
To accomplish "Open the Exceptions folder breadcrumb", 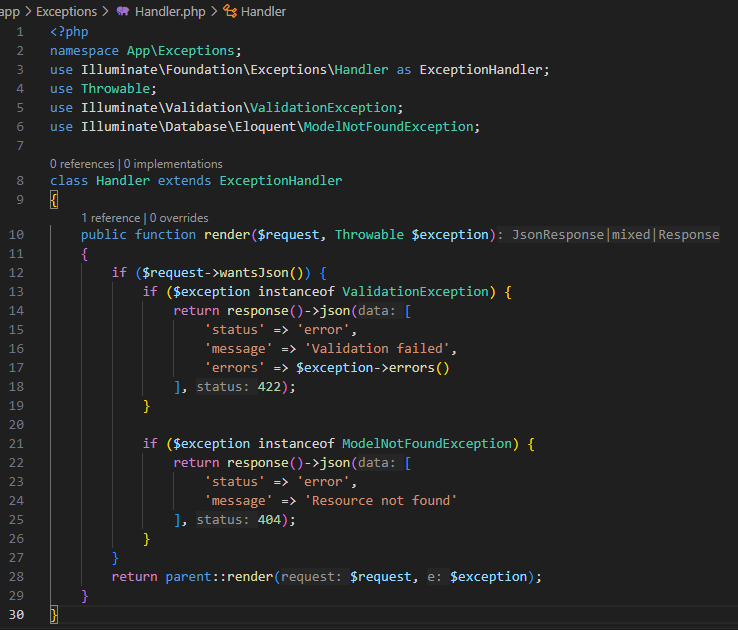I will pyautogui.click(x=66, y=12).
